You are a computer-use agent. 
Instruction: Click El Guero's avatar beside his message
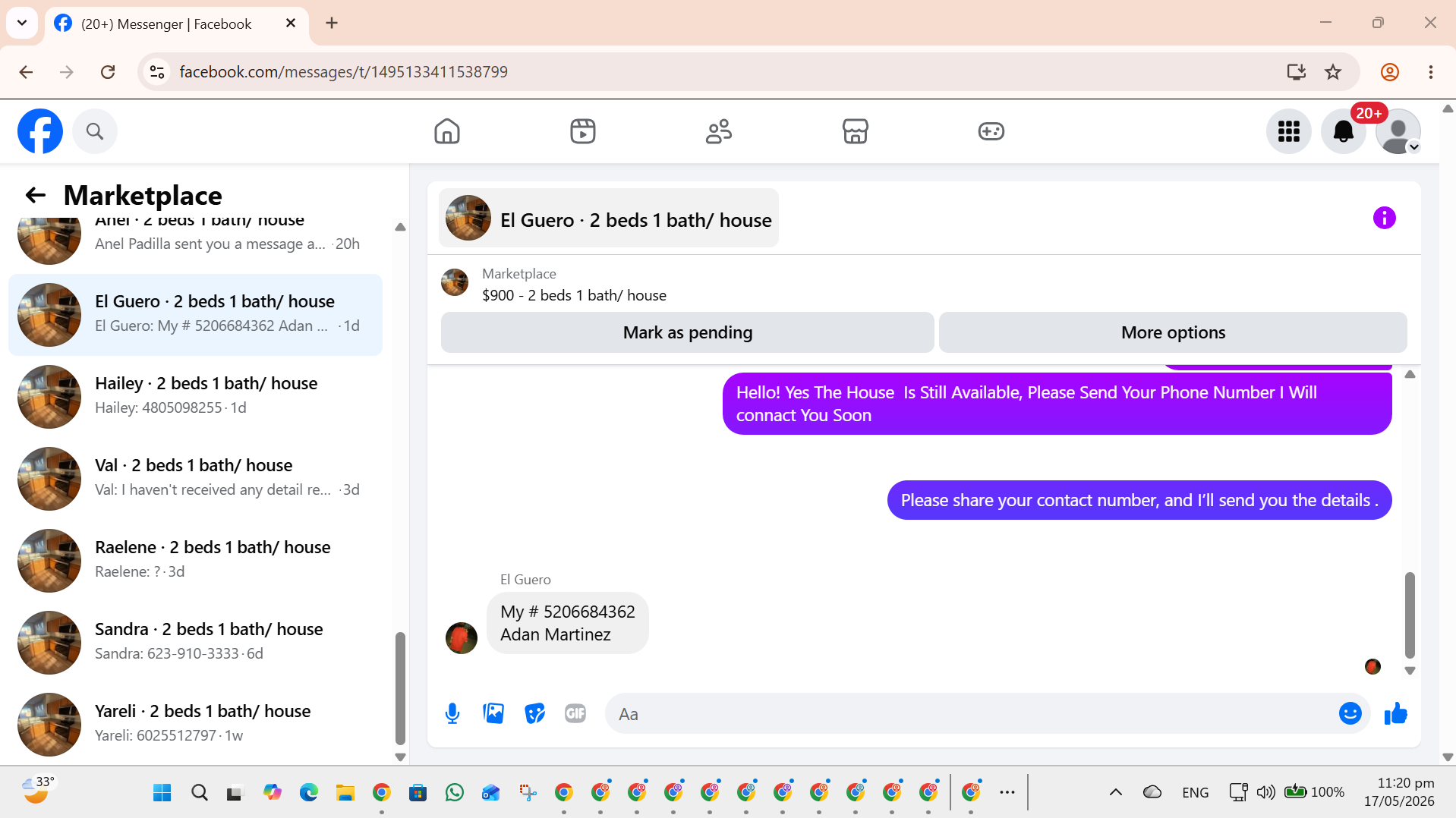[x=462, y=638]
